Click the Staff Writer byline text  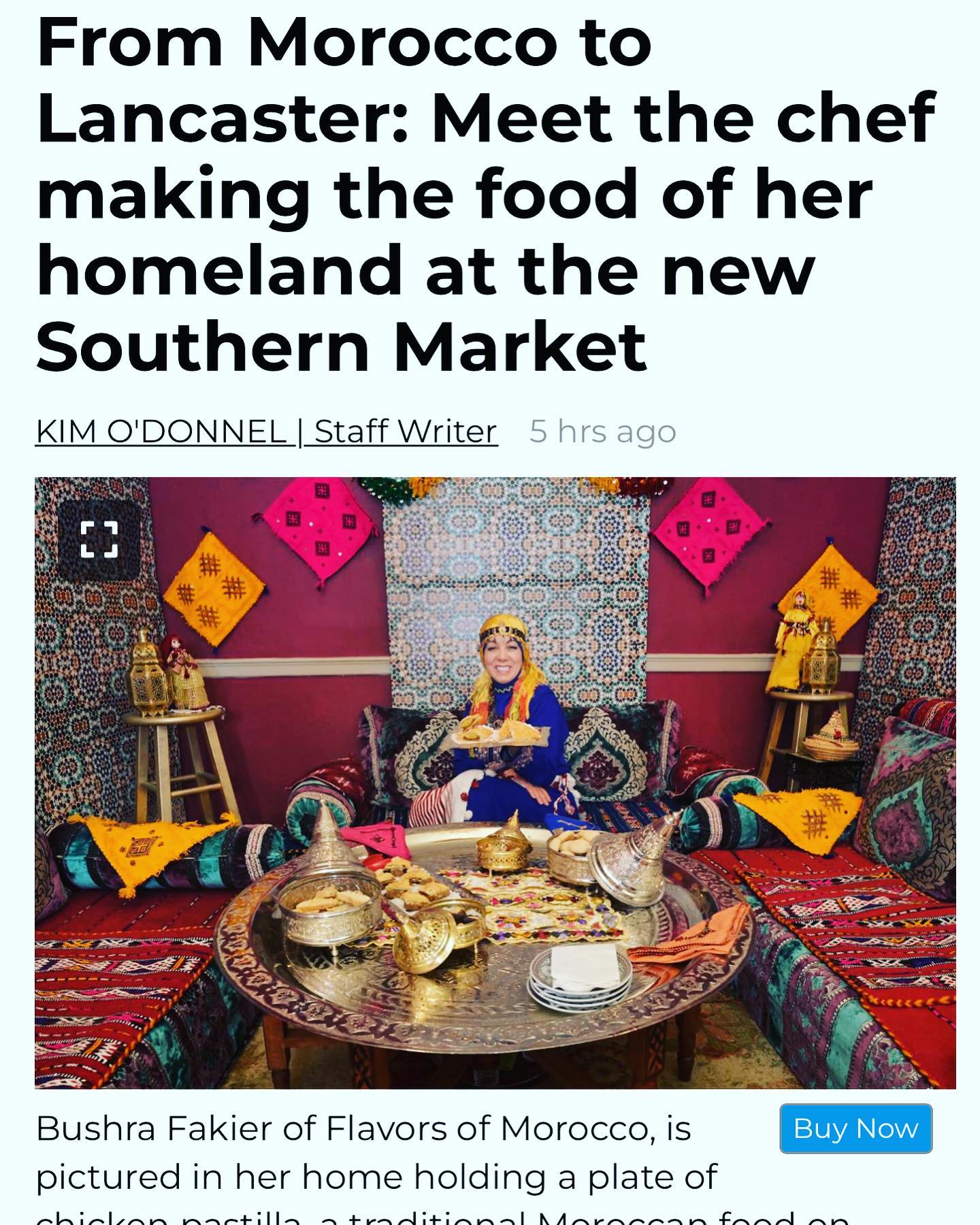point(406,431)
